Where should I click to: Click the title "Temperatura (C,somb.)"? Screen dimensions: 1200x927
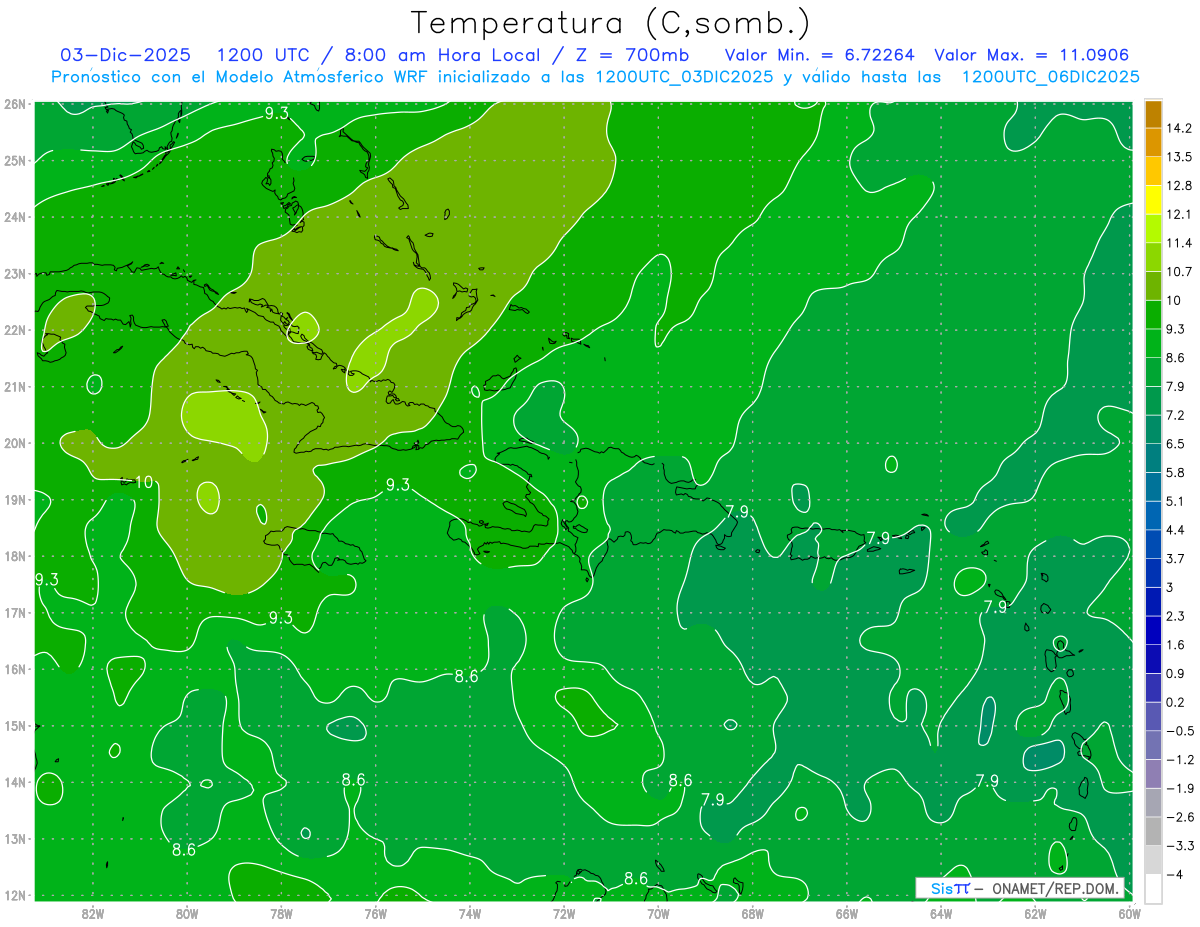611,23
